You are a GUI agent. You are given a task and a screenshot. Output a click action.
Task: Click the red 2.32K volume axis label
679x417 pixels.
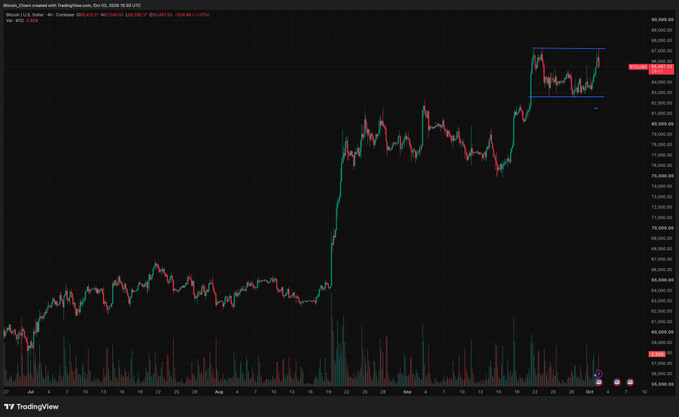coord(657,354)
